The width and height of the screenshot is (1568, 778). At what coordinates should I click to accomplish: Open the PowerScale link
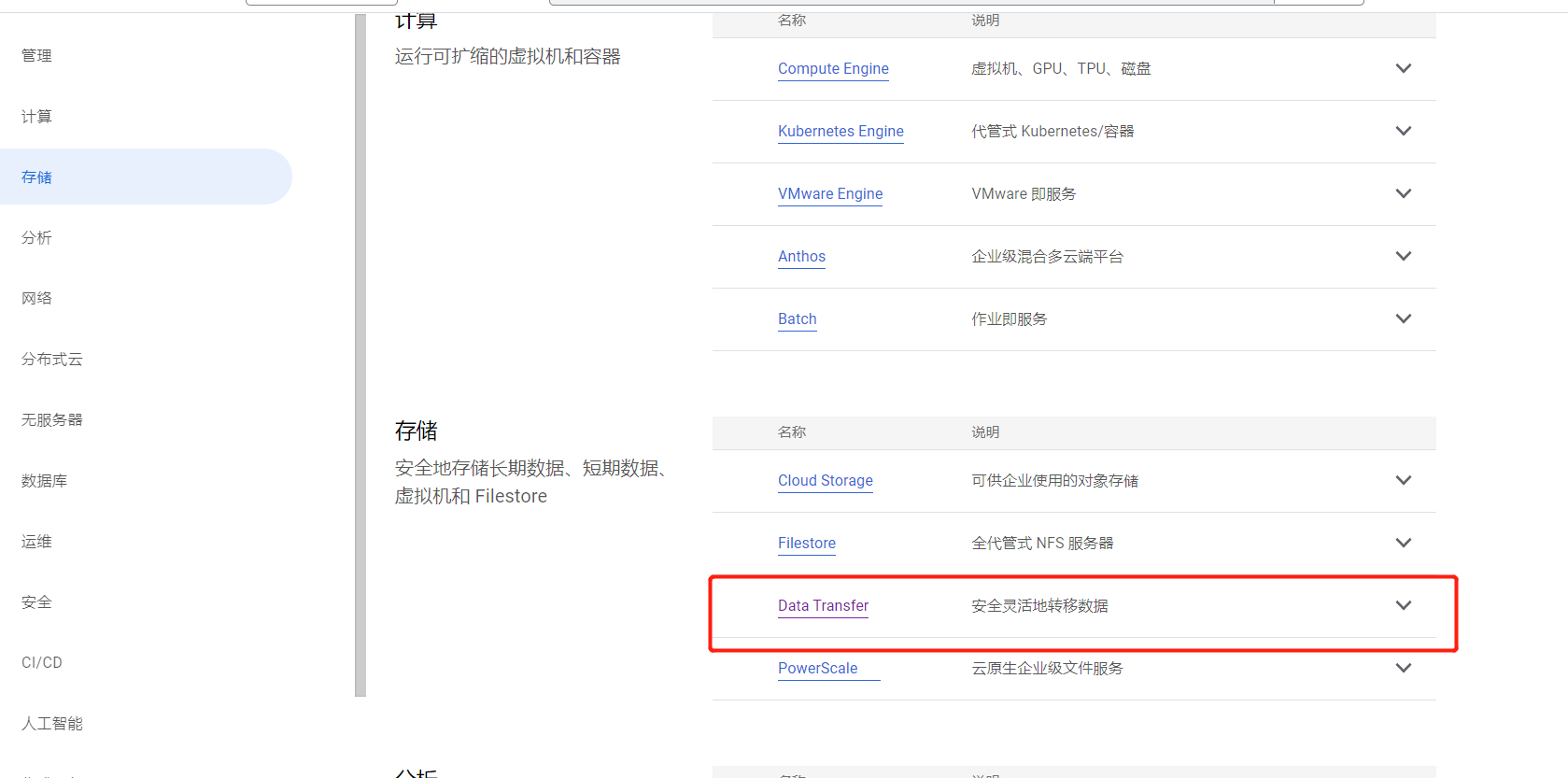pyautogui.click(x=818, y=669)
